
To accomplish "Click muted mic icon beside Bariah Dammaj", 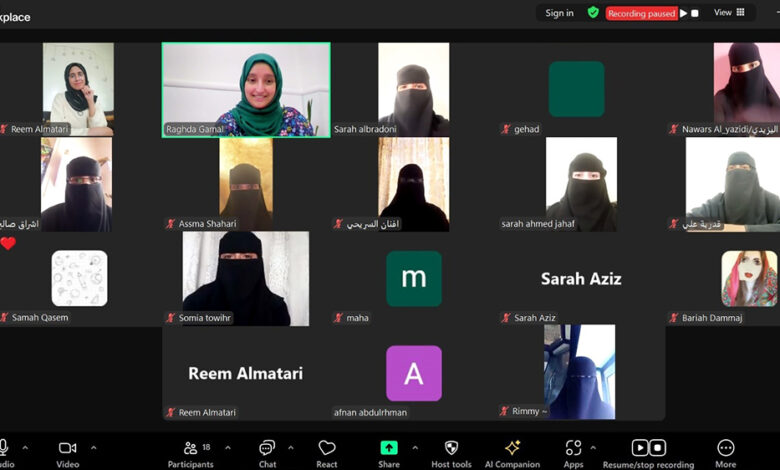I will tap(674, 318).
